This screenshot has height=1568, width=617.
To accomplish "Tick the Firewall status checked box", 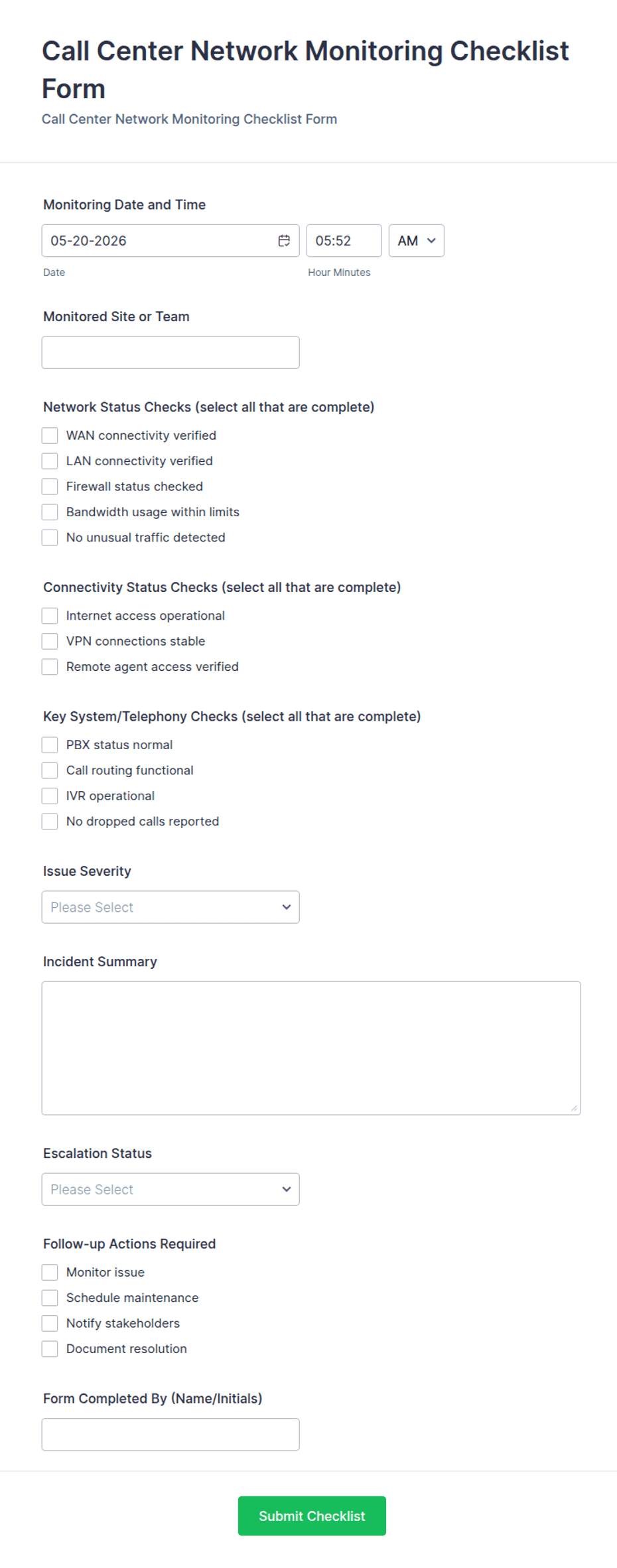I will coord(50,486).
